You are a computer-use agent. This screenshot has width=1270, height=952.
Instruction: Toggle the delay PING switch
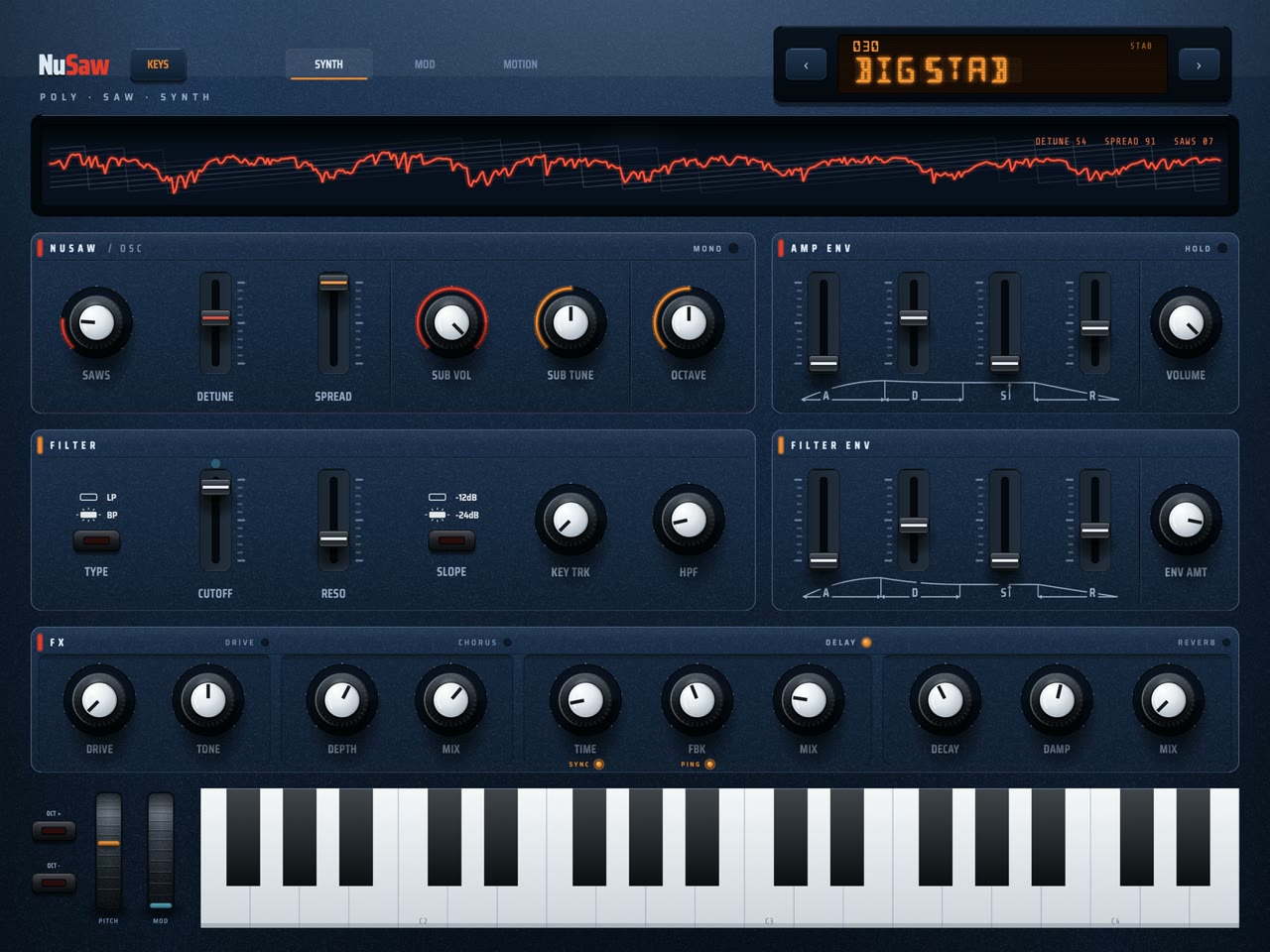[x=709, y=765]
